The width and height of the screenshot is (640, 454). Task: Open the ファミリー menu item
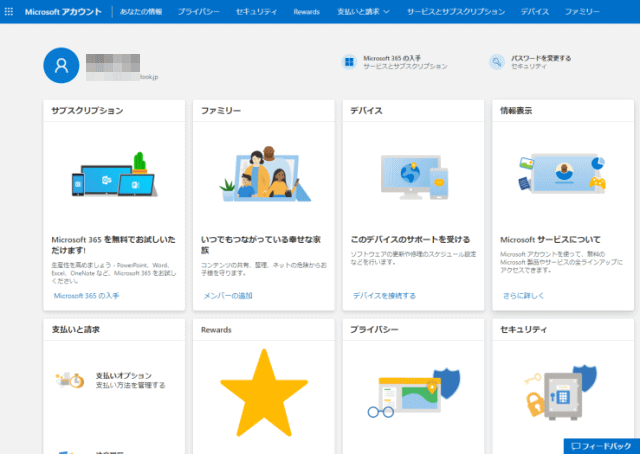[x=582, y=12]
